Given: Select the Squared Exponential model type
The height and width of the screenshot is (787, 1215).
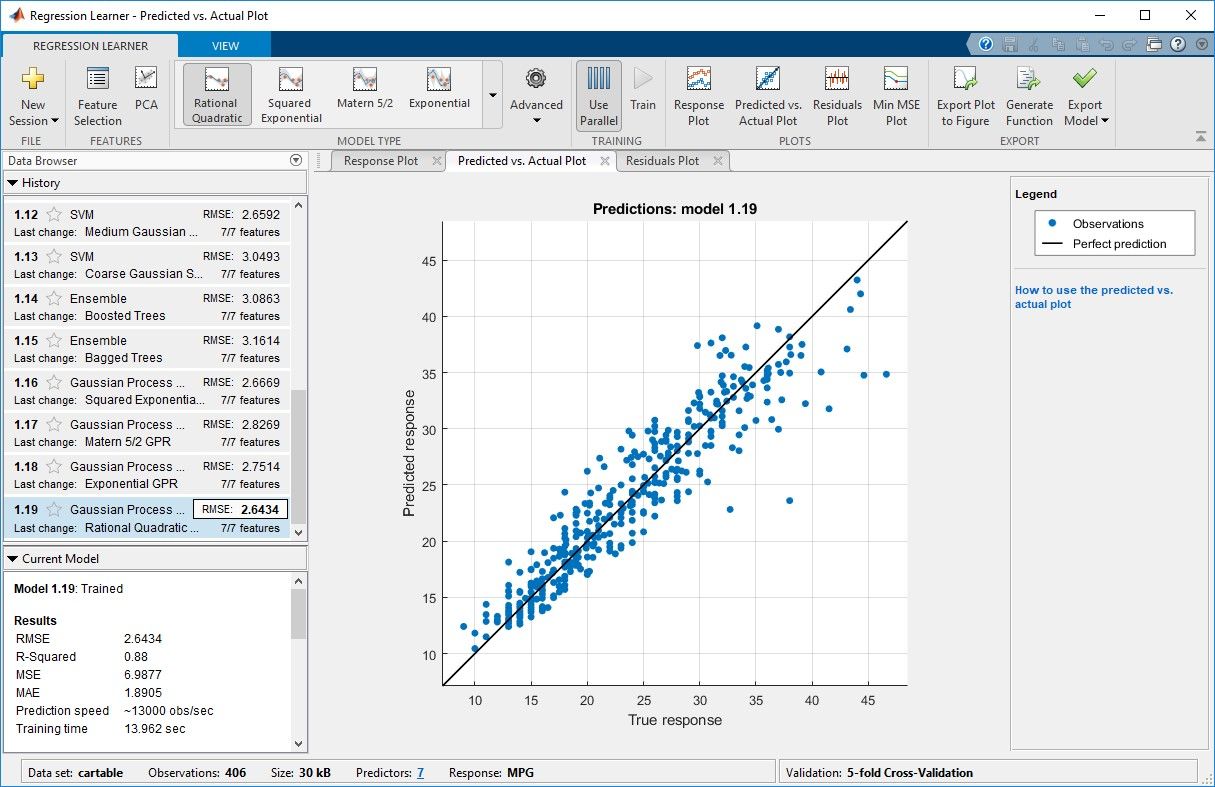Looking at the screenshot, I should [x=290, y=94].
